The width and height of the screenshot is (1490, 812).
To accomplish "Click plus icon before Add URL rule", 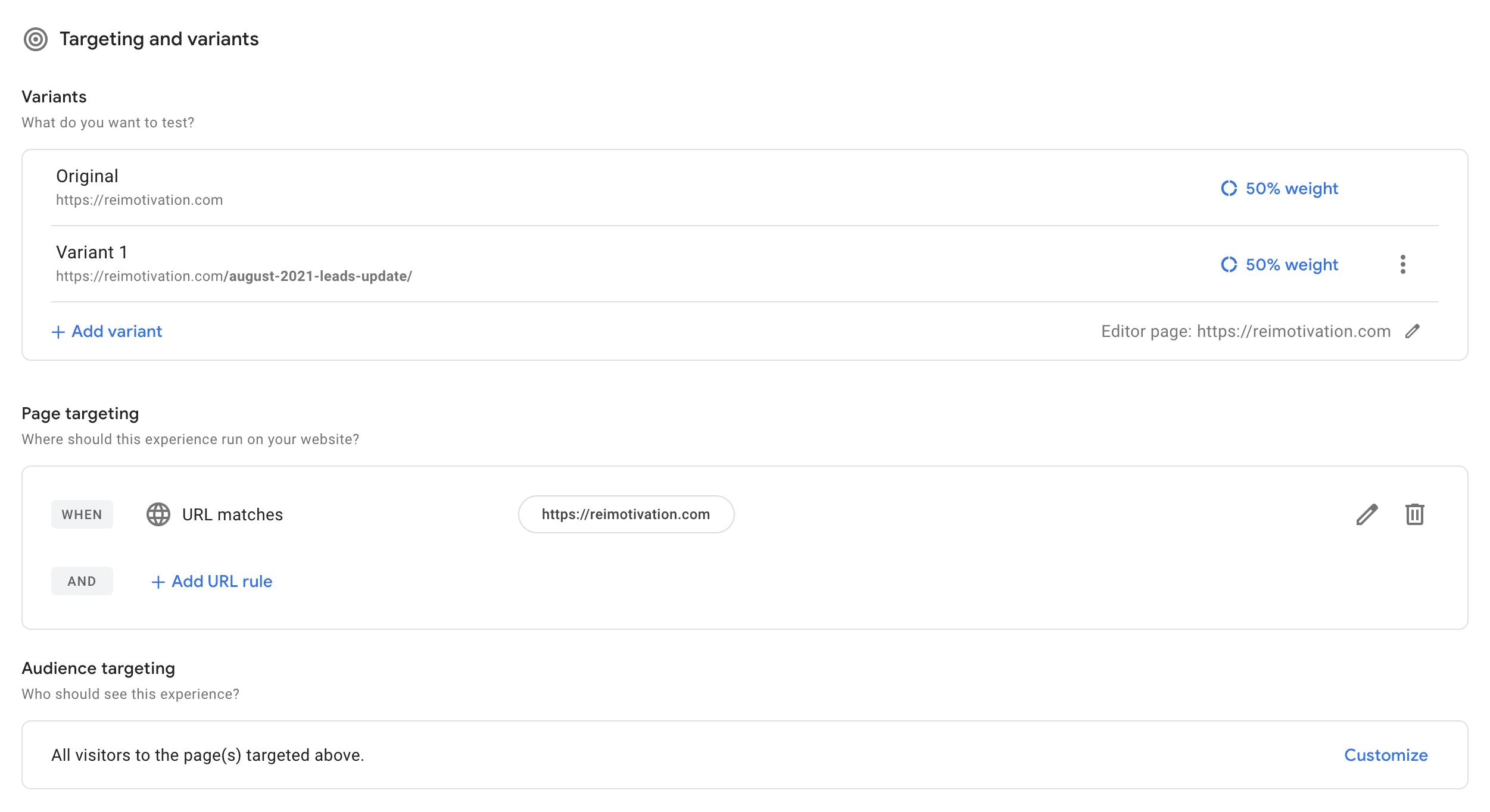I will pyautogui.click(x=158, y=582).
